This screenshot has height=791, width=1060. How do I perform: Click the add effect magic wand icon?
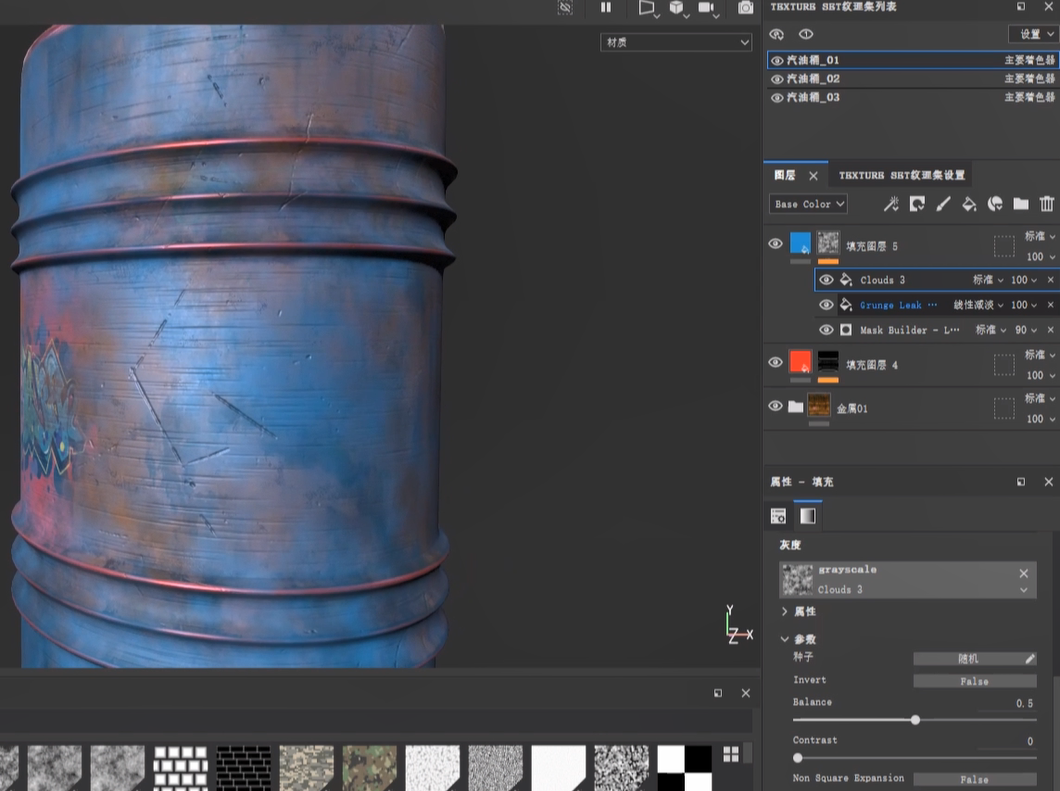(891, 204)
